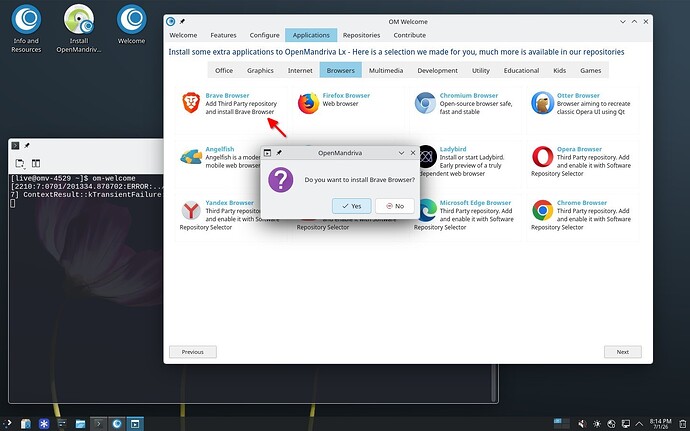Image resolution: width=690 pixels, height=431 pixels.
Task: Open the Multimedia category tab
Action: 386,70
